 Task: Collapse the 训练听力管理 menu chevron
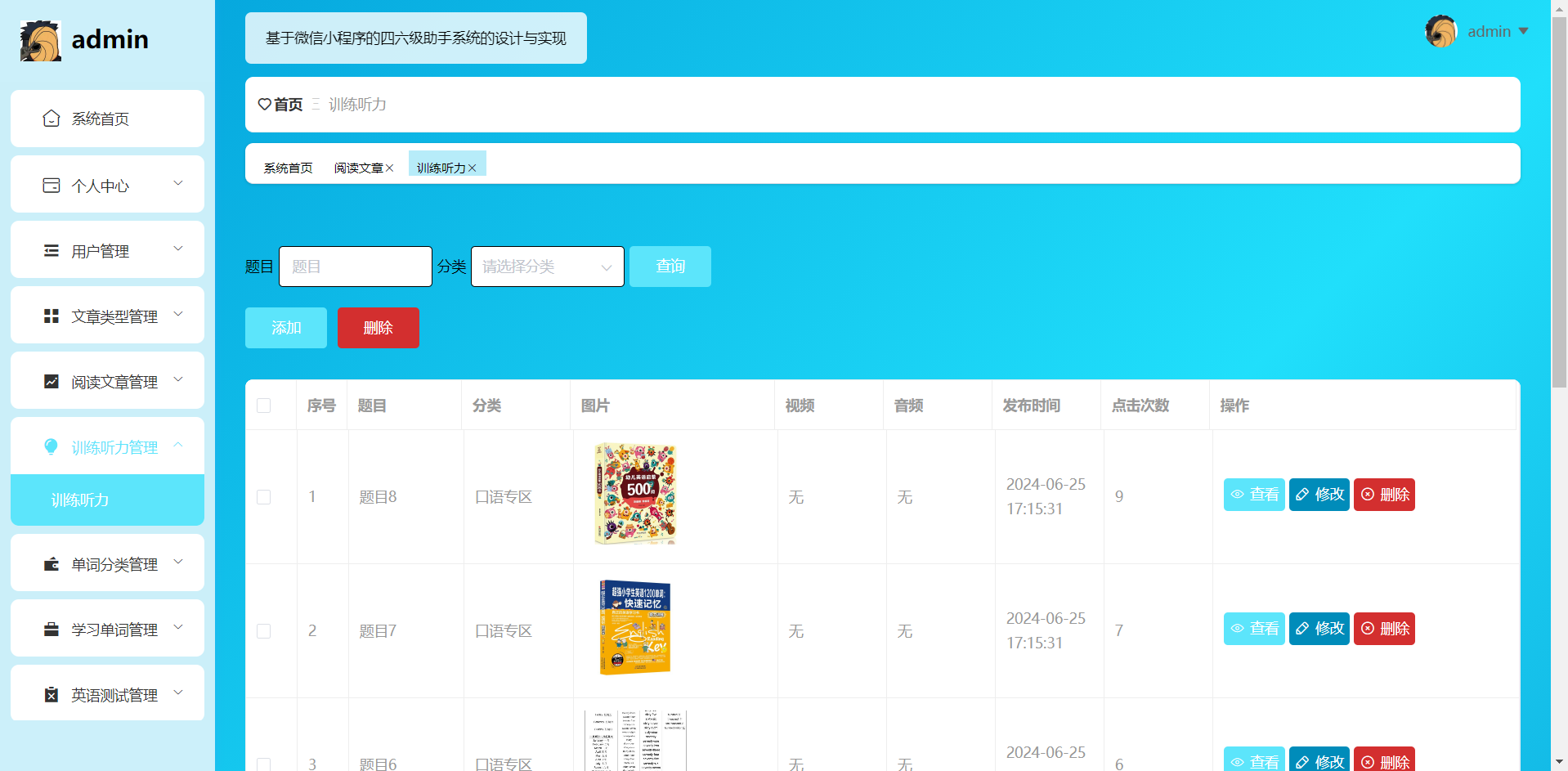(178, 445)
